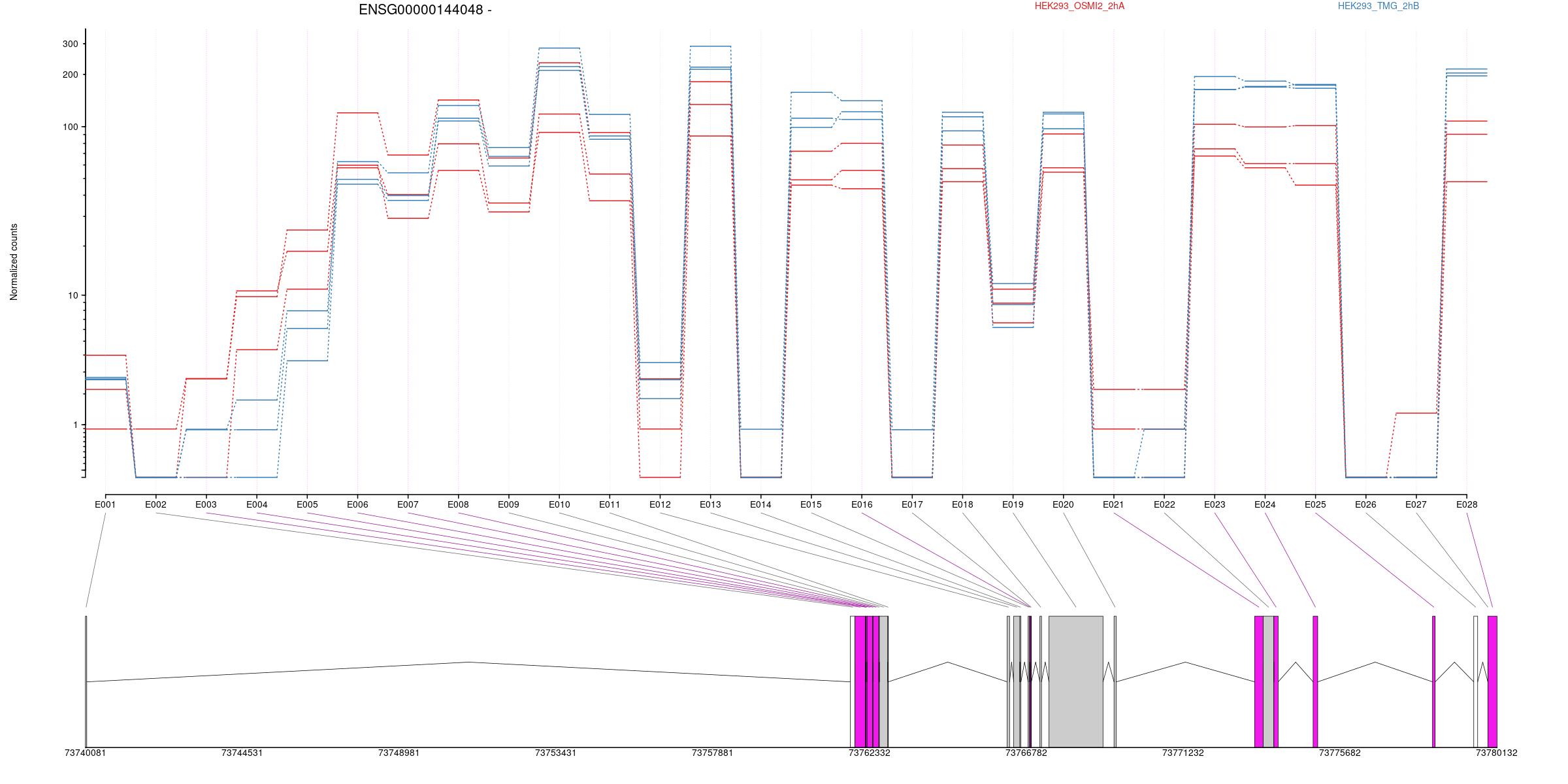Click exon label E013
1568x784 pixels.
pyautogui.click(x=710, y=504)
